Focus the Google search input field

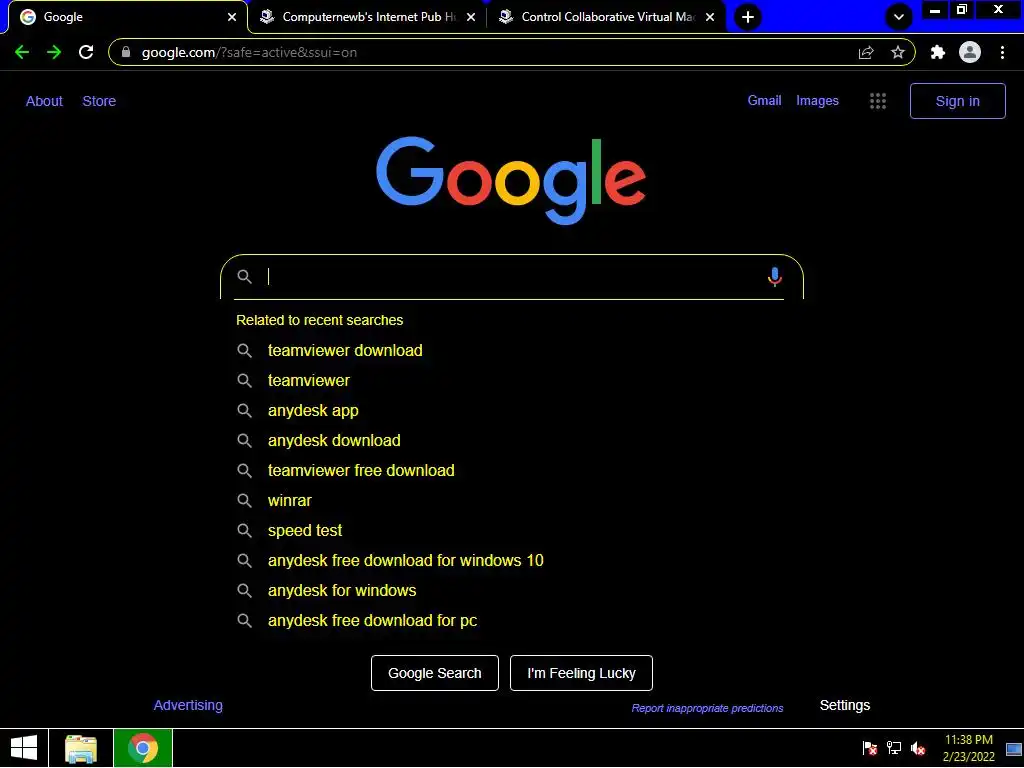tap(512, 277)
